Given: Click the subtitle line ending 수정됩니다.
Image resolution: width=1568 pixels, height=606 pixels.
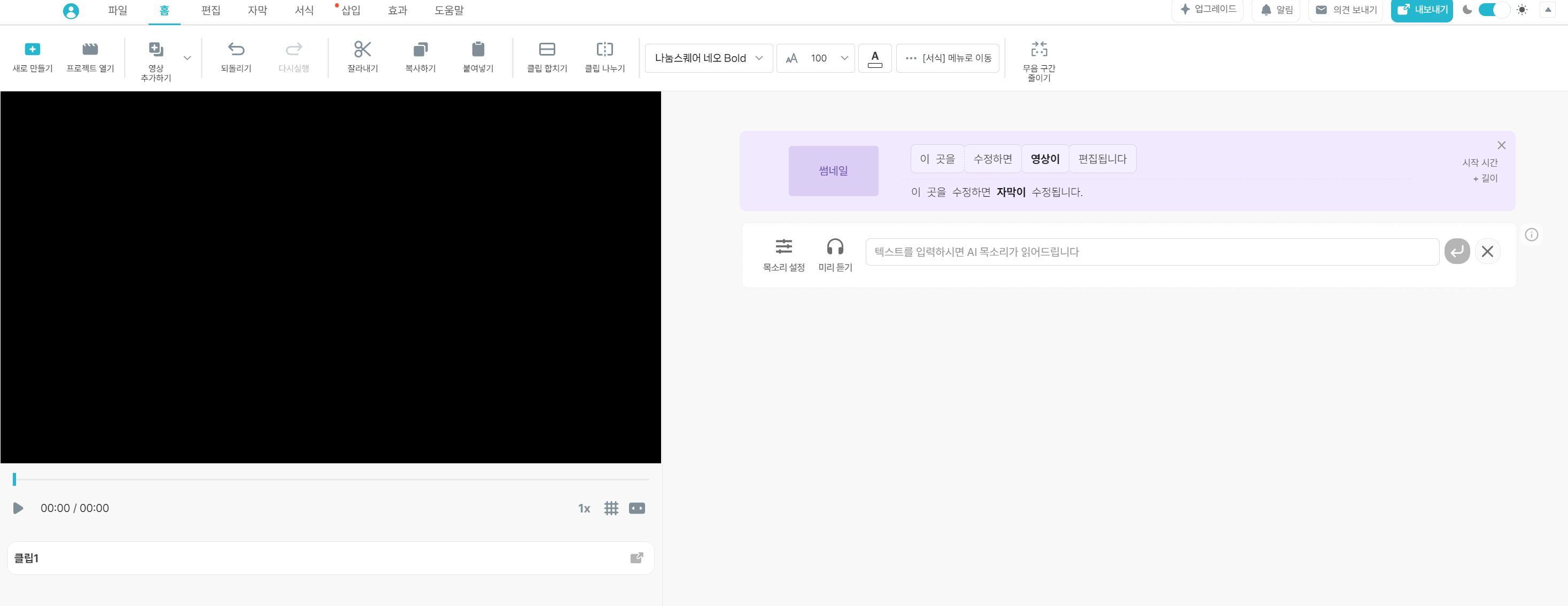Looking at the screenshot, I should pyautogui.click(x=997, y=192).
